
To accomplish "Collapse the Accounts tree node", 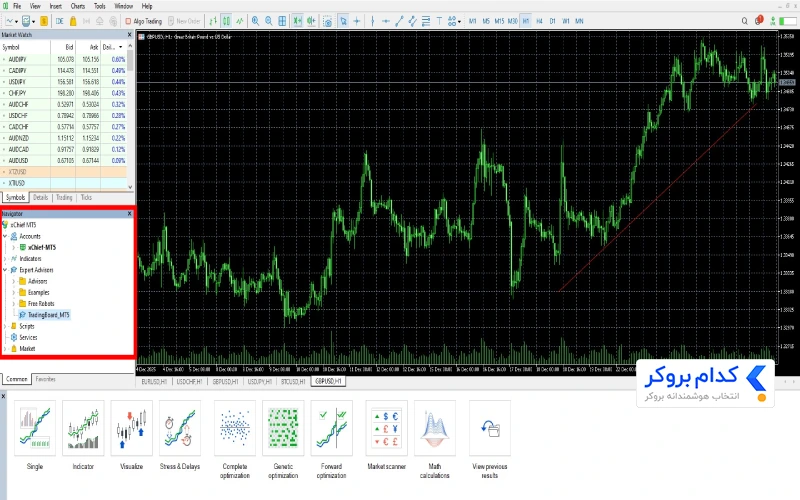I will (5, 236).
